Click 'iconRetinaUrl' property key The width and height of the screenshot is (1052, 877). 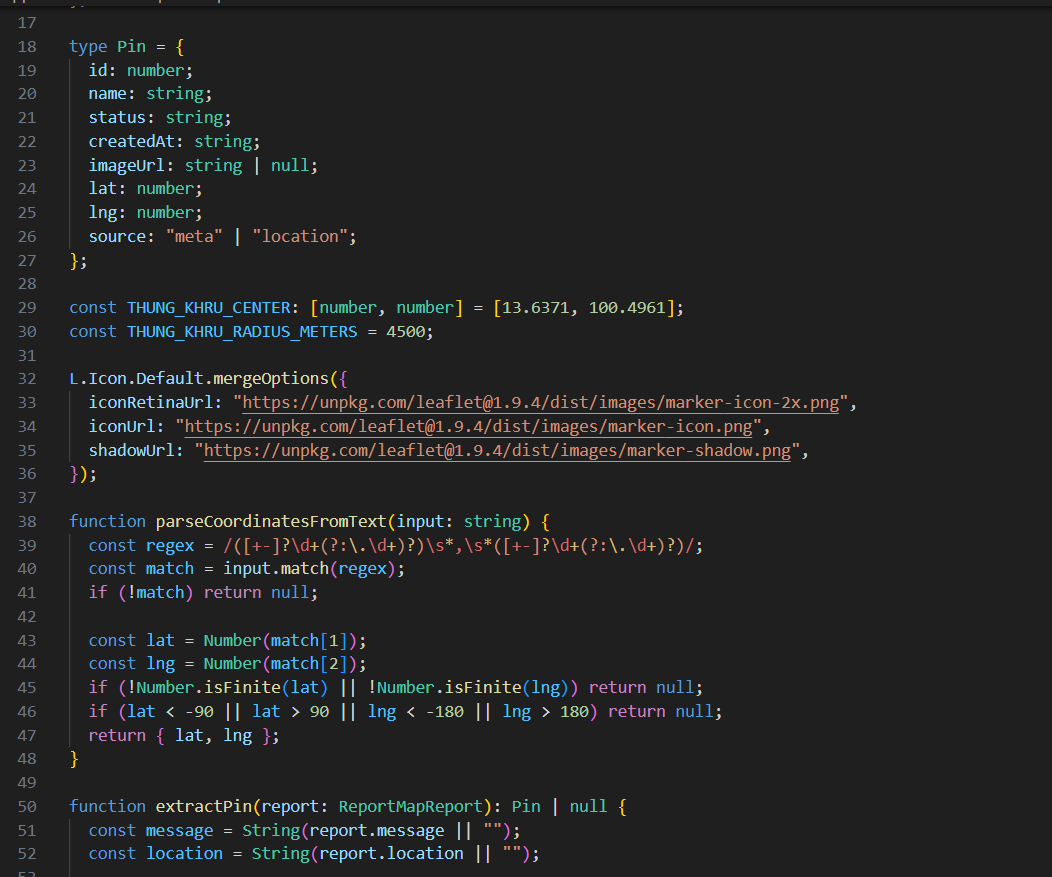pyautogui.click(x=151, y=403)
